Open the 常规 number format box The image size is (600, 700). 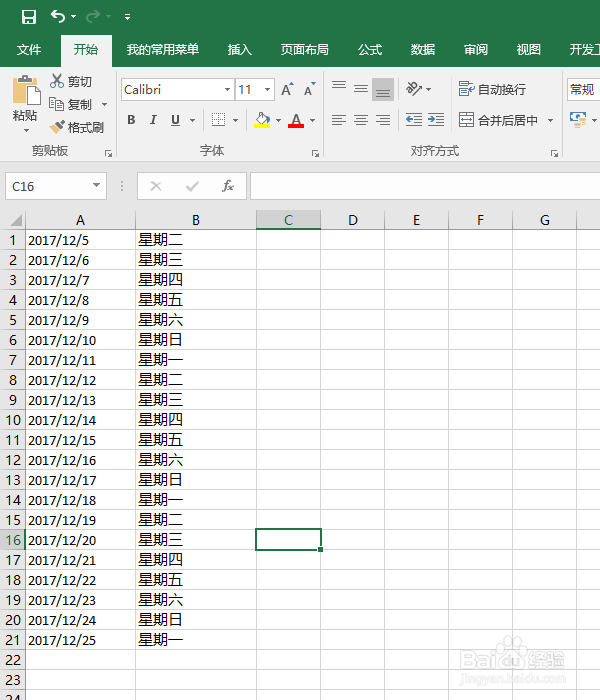pyautogui.click(x=583, y=89)
